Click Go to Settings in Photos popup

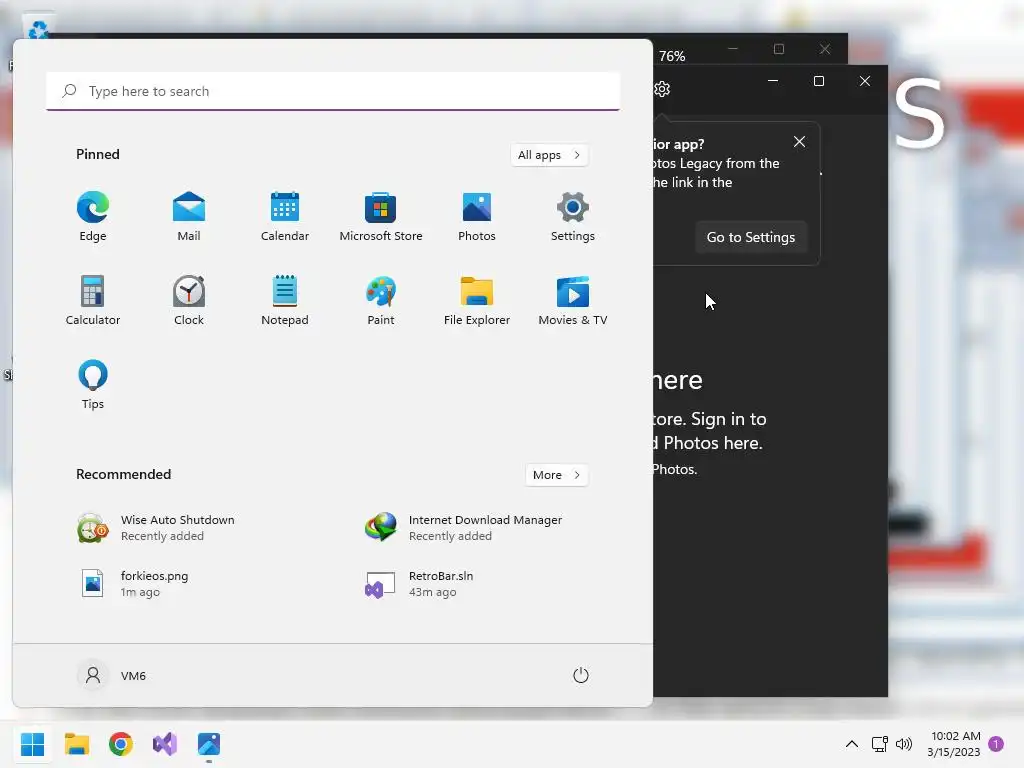[x=751, y=237]
